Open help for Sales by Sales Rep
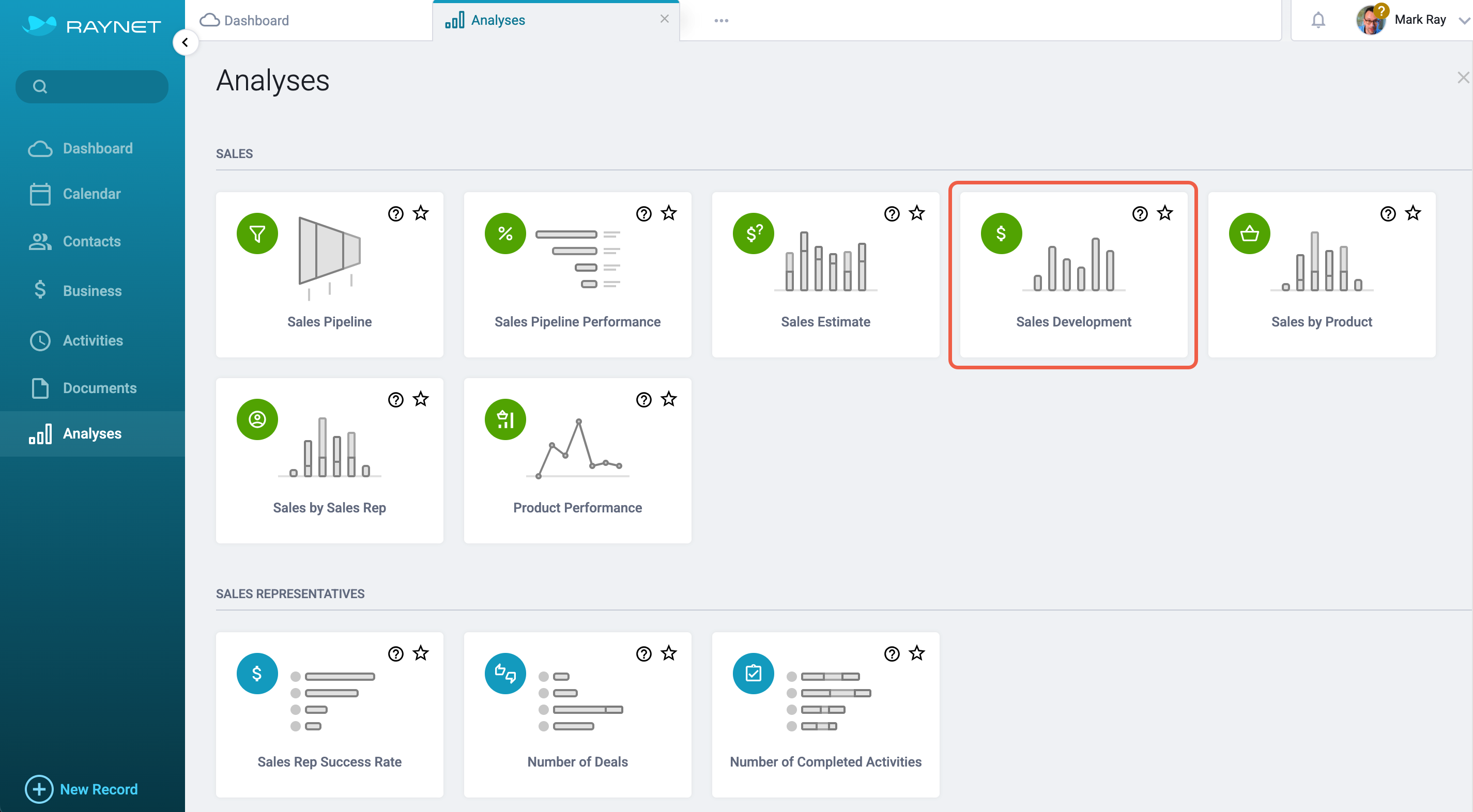 click(396, 399)
